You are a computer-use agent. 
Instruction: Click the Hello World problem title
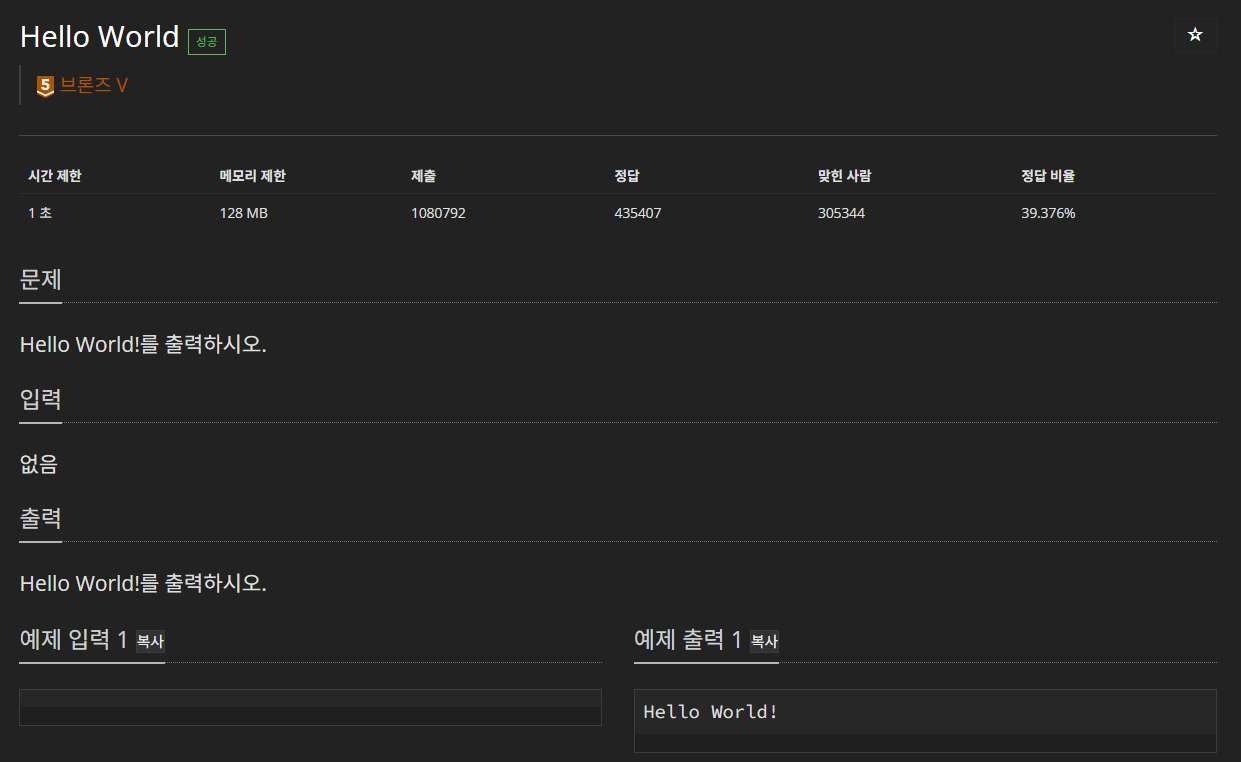(x=99, y=36)
